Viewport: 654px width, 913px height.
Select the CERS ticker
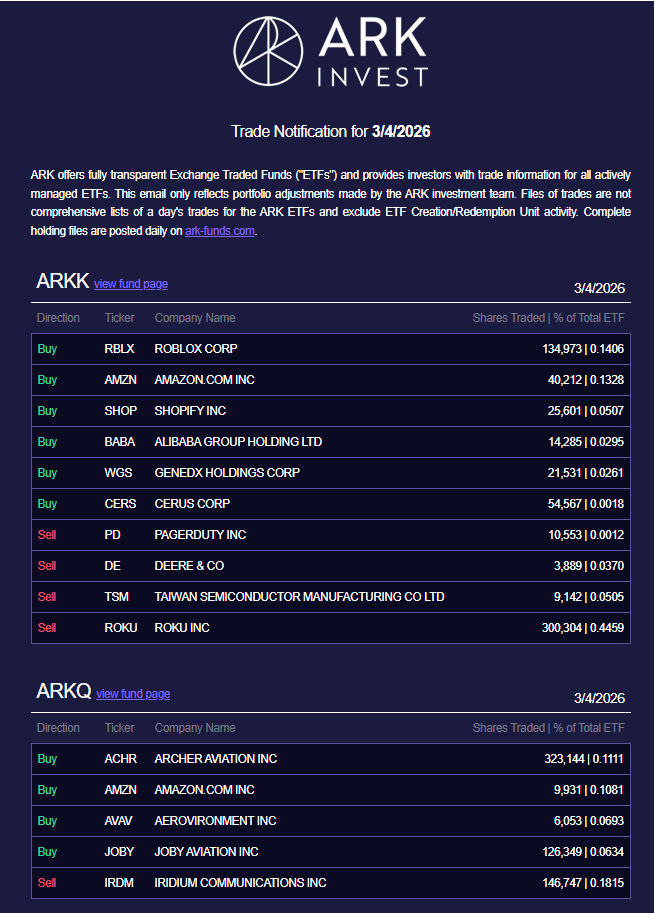tap(120, 504)
